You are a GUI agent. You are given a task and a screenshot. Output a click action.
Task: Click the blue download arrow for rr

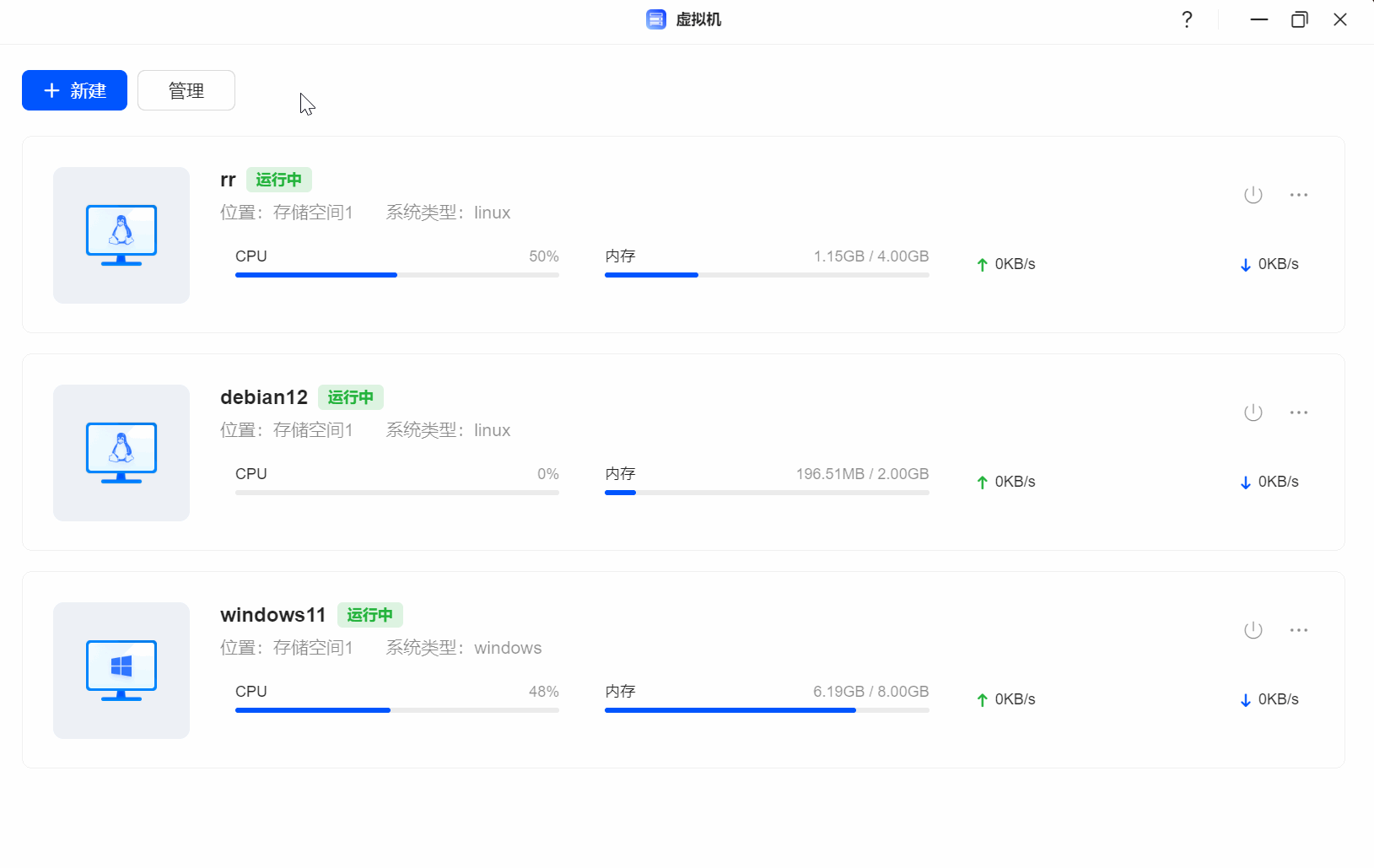[1246, 265]
